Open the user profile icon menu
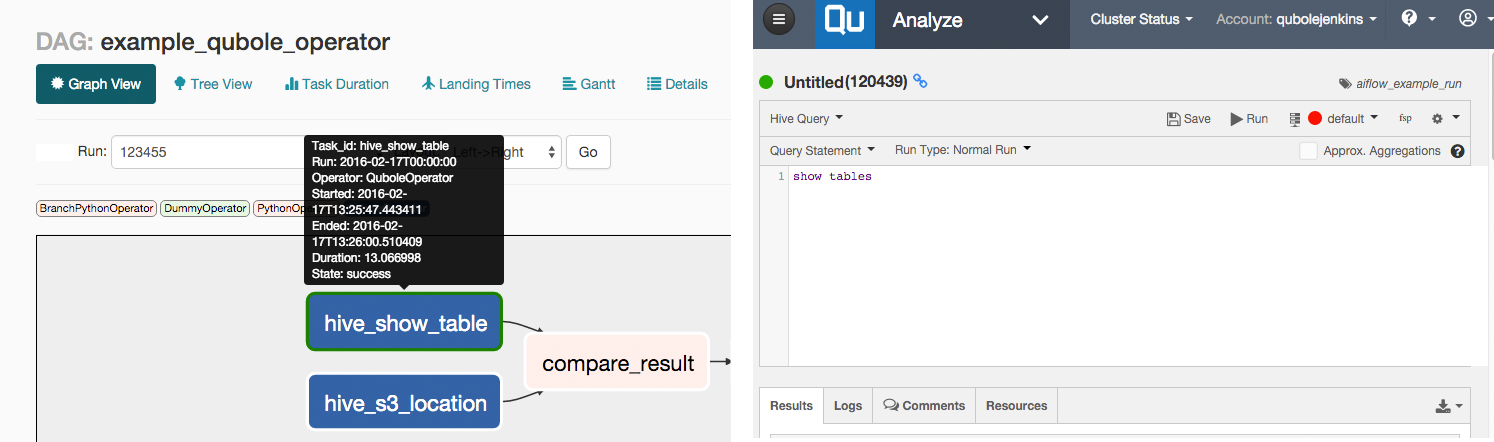 point(1472,18)
